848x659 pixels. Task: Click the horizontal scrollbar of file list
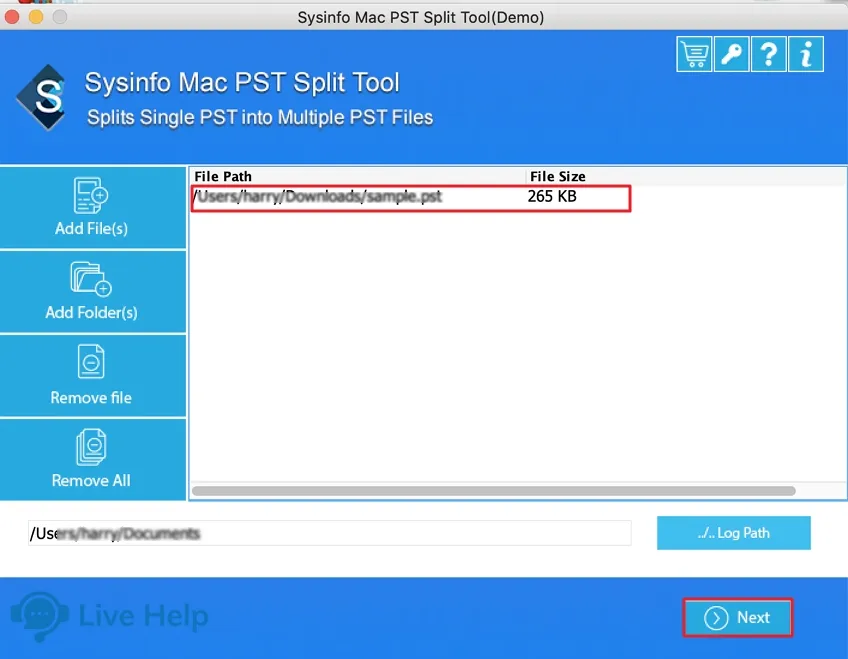(493, 491)
